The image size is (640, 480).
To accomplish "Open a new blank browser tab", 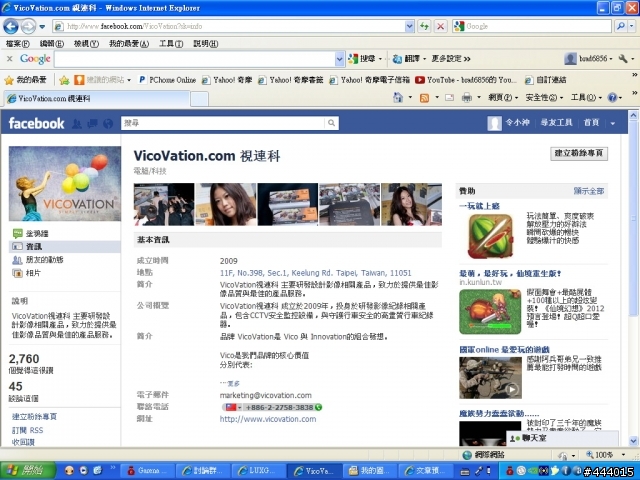I will tap(200, 99).
